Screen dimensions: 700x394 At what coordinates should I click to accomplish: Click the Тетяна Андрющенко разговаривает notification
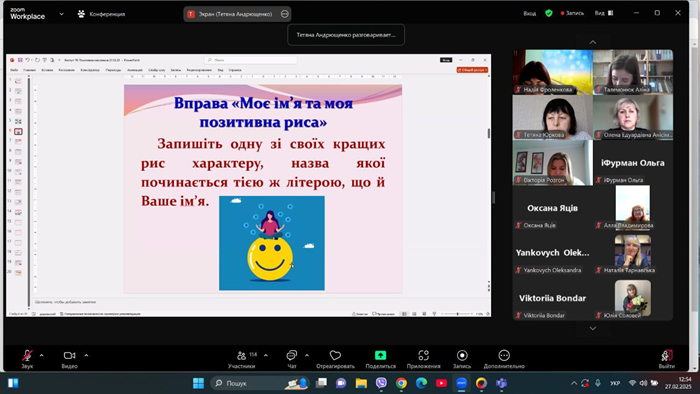tap(346, 35)
